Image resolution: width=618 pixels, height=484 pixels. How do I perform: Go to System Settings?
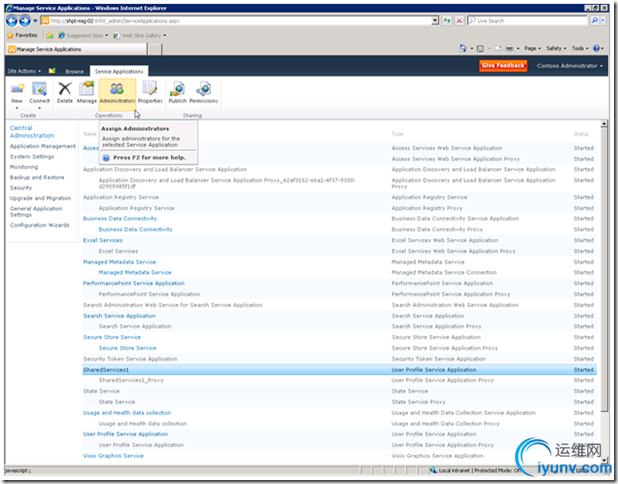tap(32, 156)
